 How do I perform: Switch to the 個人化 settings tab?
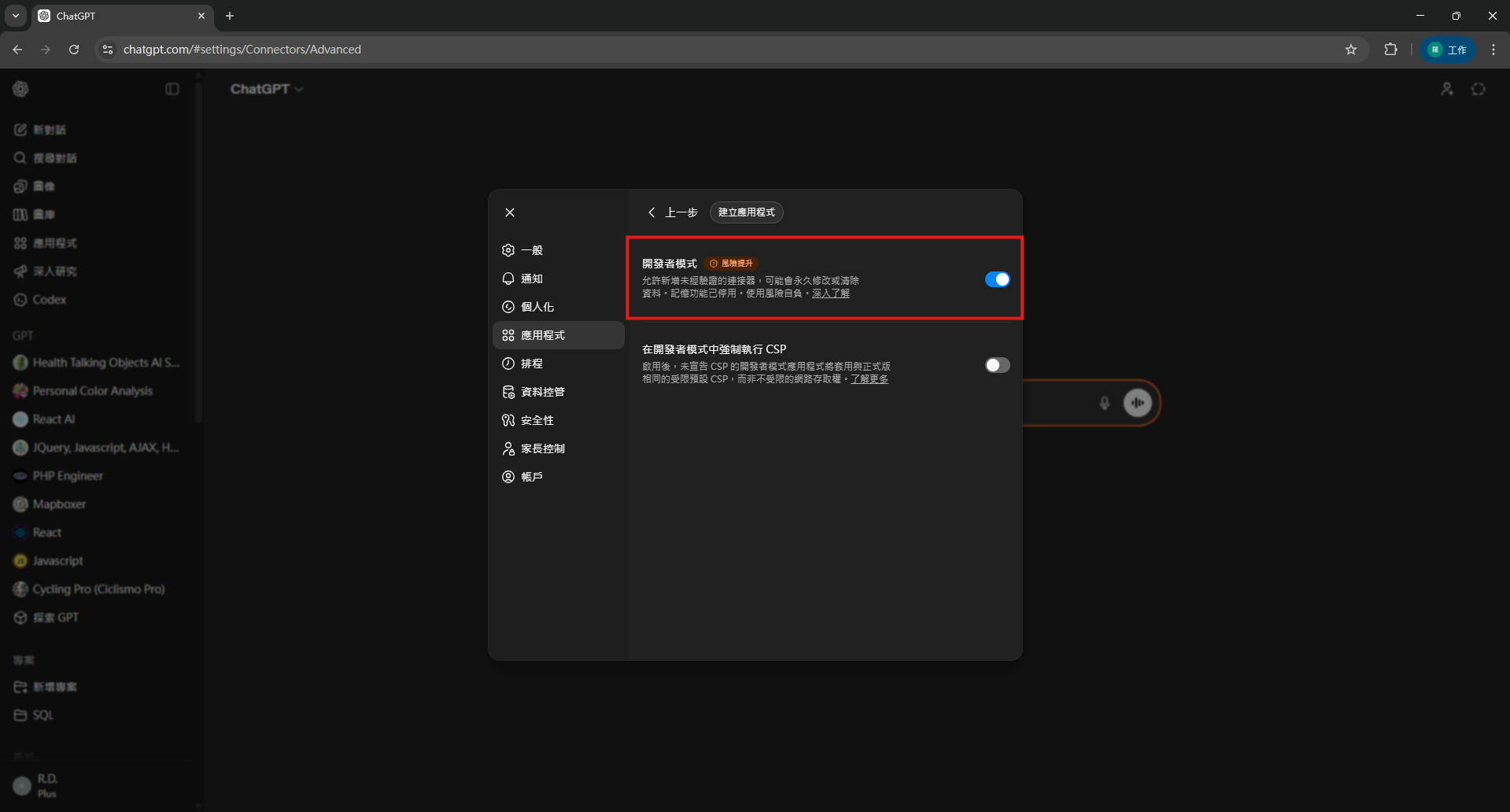point(559,307)
